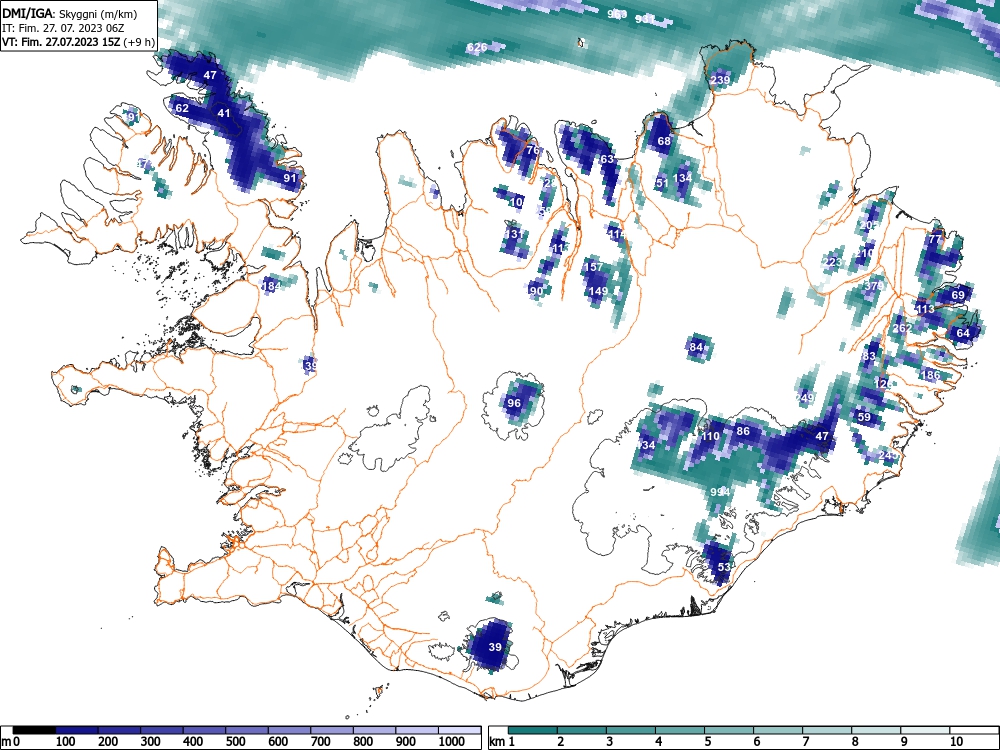Click the visibility value '91' on the map
Viewport: 1000px width, 750px height.
[x=290, y=178]
